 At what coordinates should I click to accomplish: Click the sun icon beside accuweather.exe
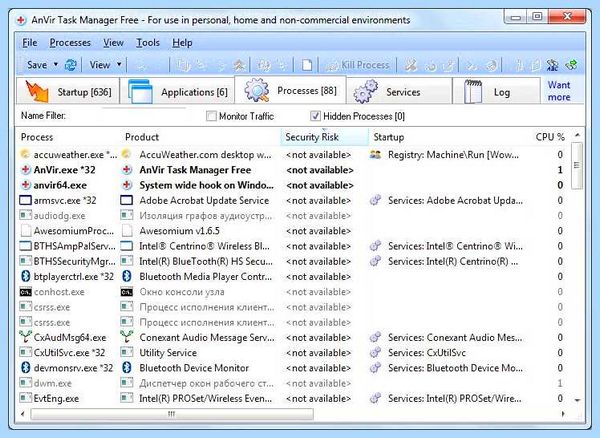[x=25, y=155]
